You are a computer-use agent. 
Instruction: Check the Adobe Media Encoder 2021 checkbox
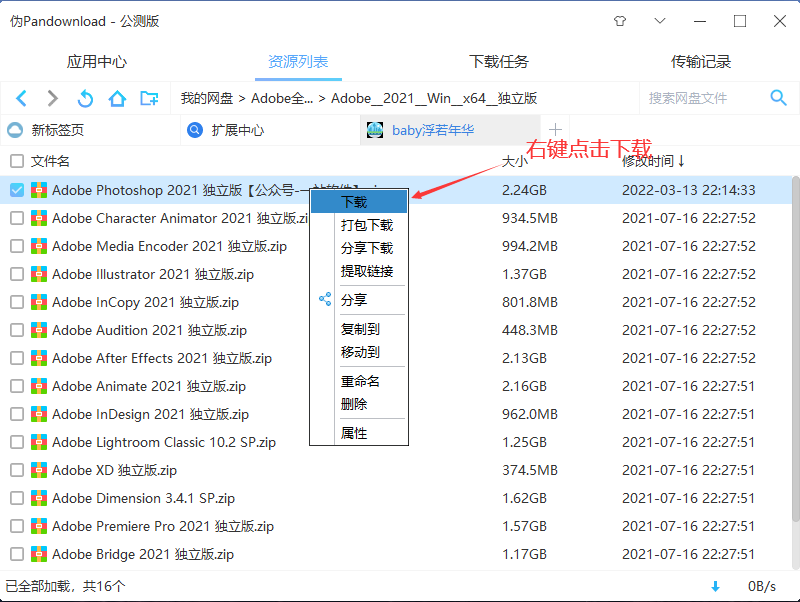pyautogui.click(x=17, y=246)
